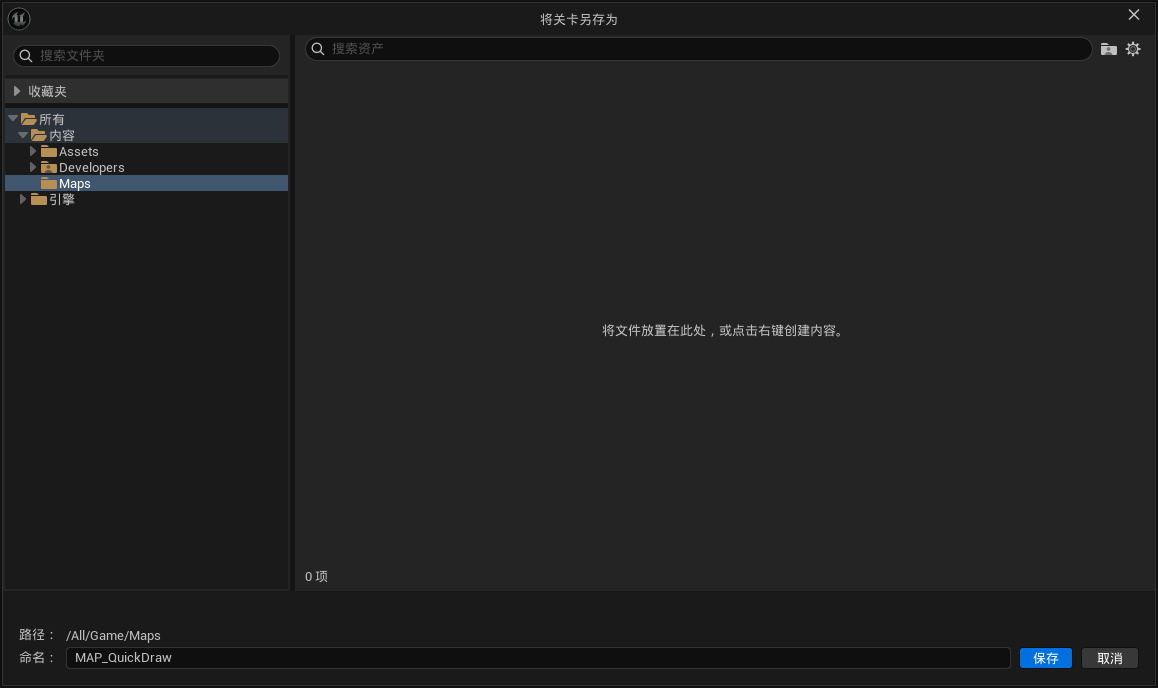Select the Developers folder row
This screenshot has width=1158, height=688.
(146, 168)
